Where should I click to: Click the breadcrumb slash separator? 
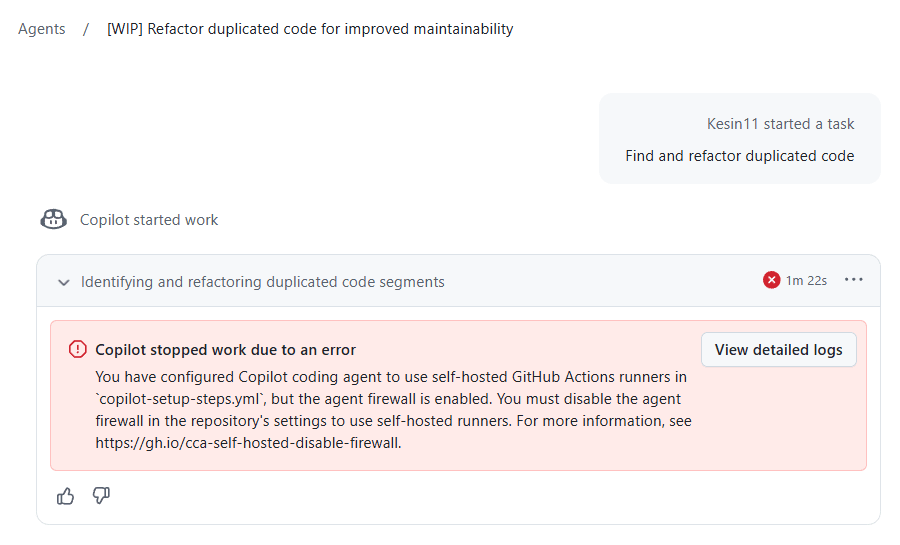(86, 29)
